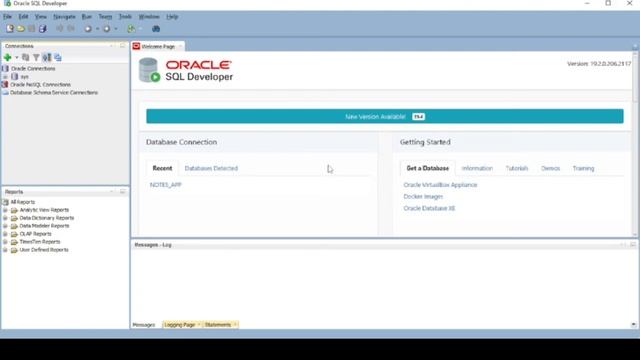This screenshot has width=640, height=360.
Task: Open the Back button history dropdown
Action: (98, 29)
